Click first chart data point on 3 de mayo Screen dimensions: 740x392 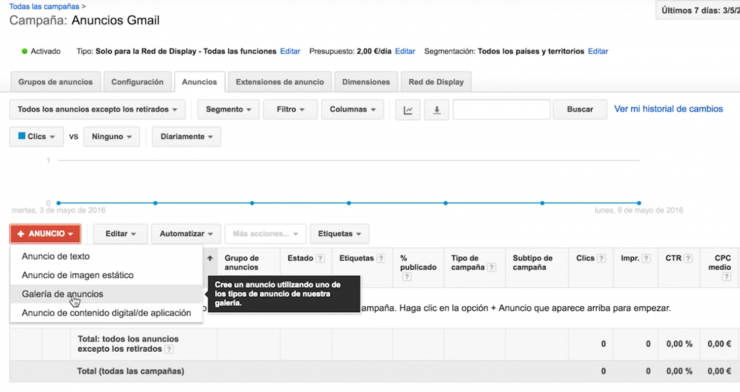coord(59,203)
